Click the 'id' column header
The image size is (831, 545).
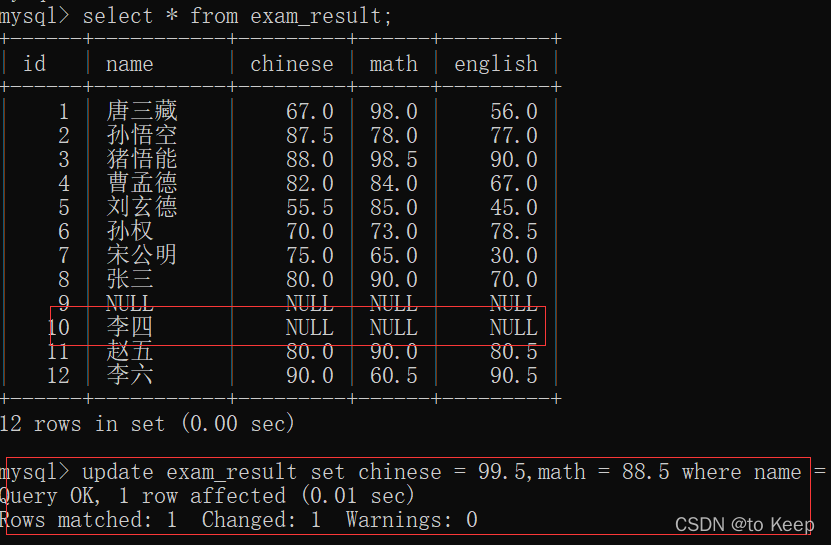(x=34, y=64)
